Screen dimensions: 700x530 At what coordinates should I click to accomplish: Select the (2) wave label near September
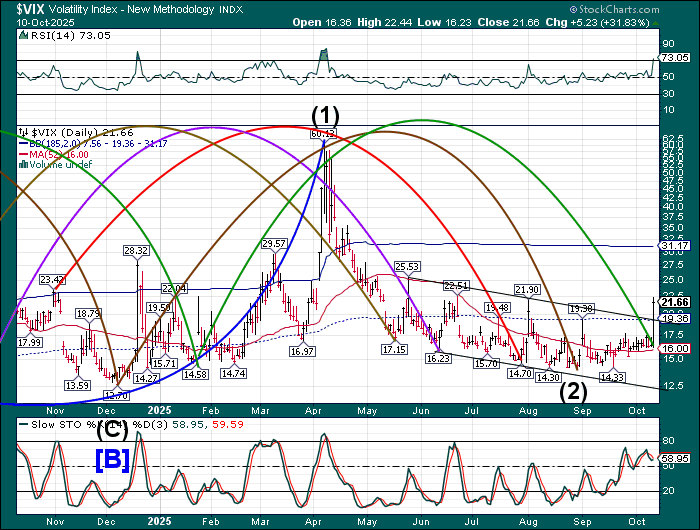pos(572,391)
